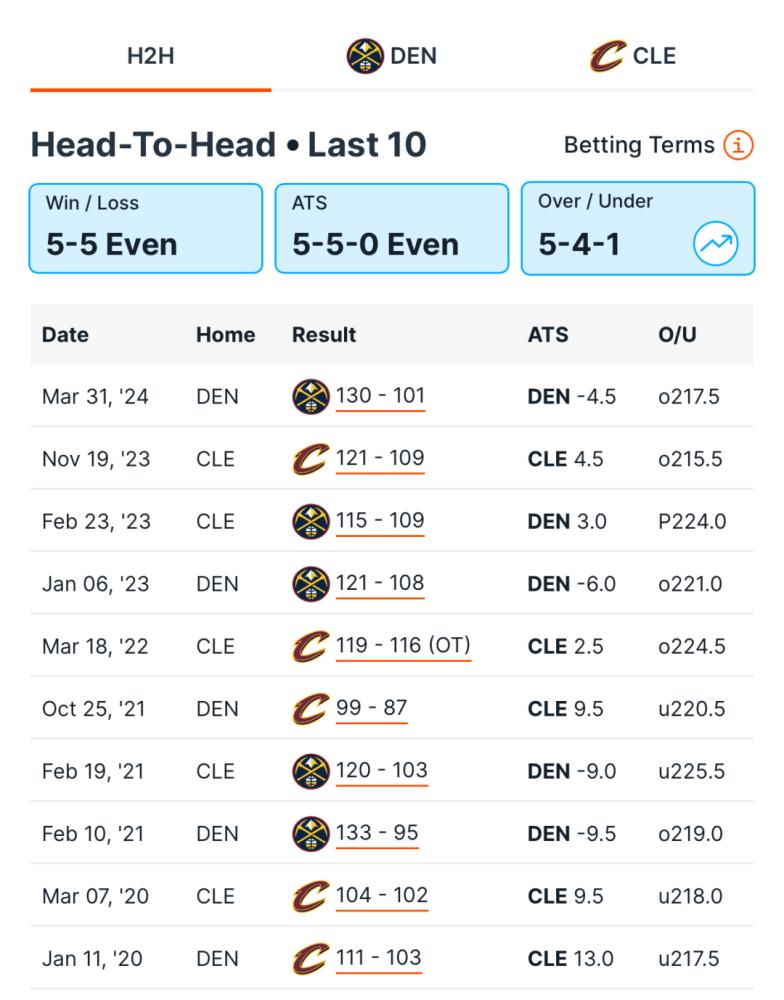Open the CLE team tab
This screenshot has width=784, height=1000.
tap(633, 56)
